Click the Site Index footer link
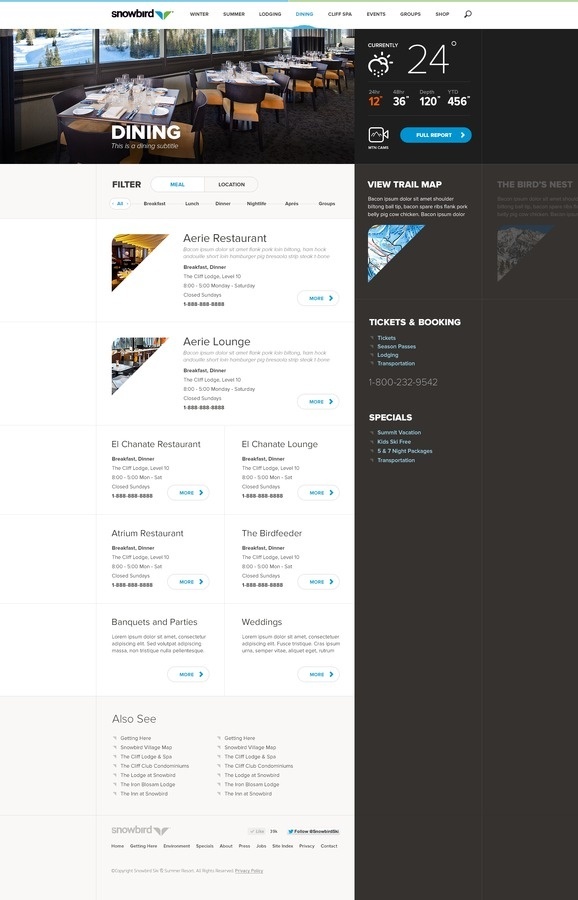This screenshot has width=578, height=900. [282, 846]
